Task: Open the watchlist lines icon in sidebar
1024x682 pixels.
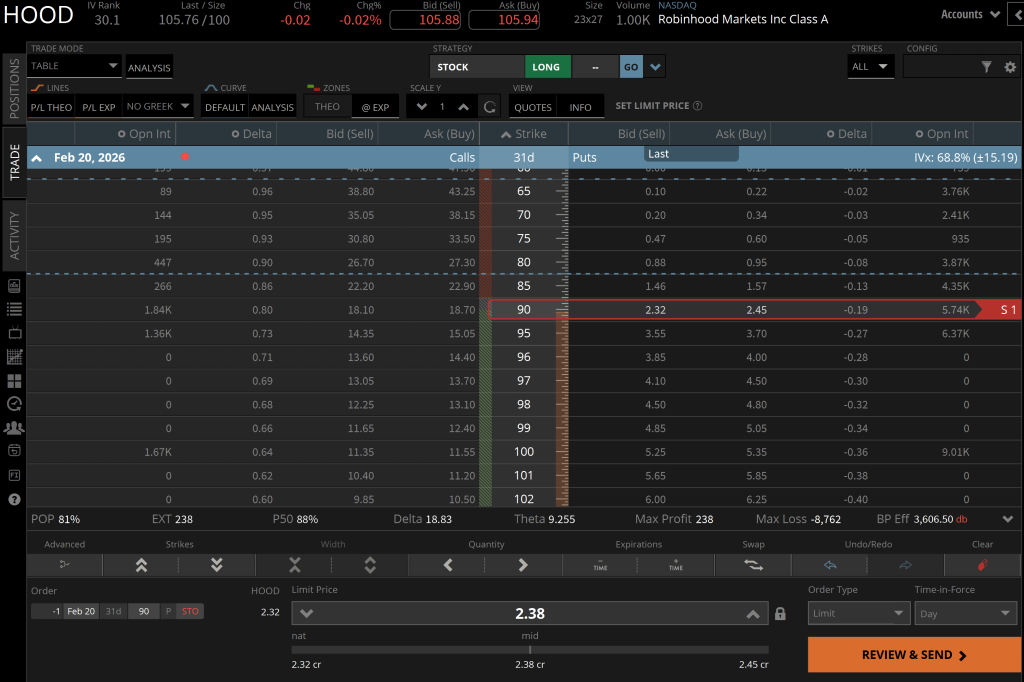Action: 14,310
